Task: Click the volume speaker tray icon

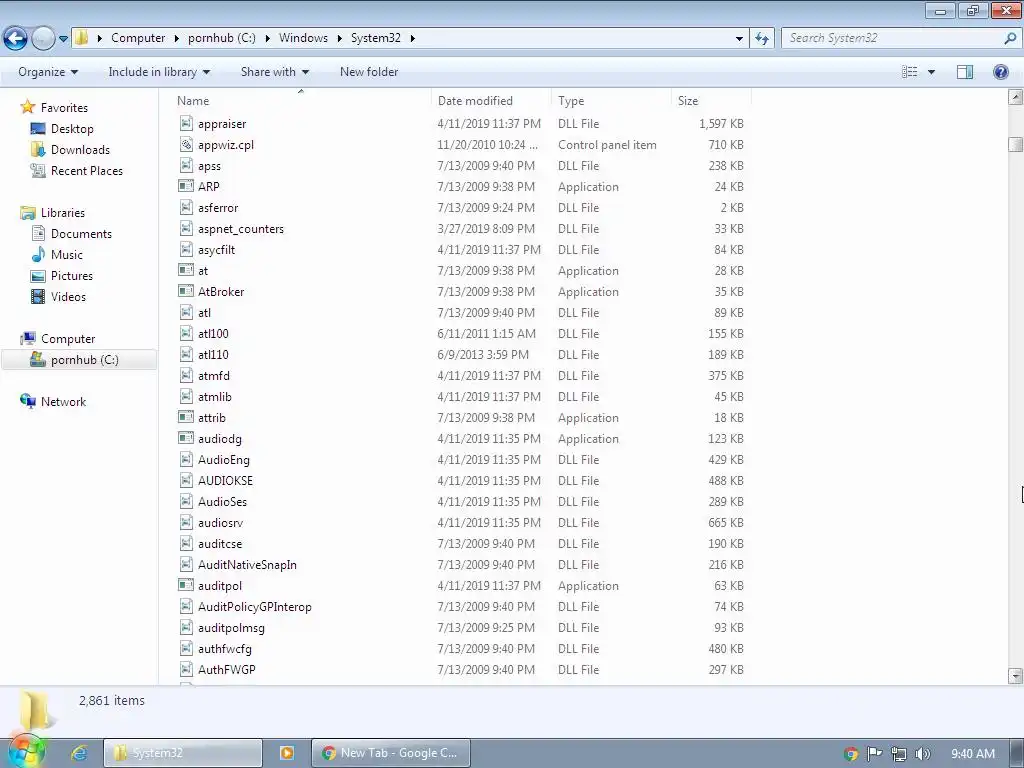Action: click(x=923, y=754)
